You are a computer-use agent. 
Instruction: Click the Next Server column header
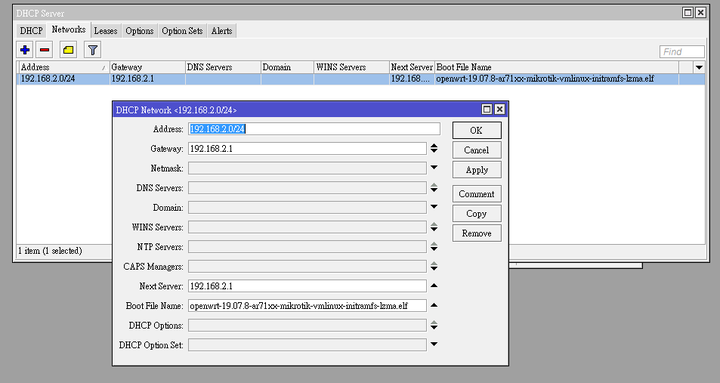tap(411, 67)
